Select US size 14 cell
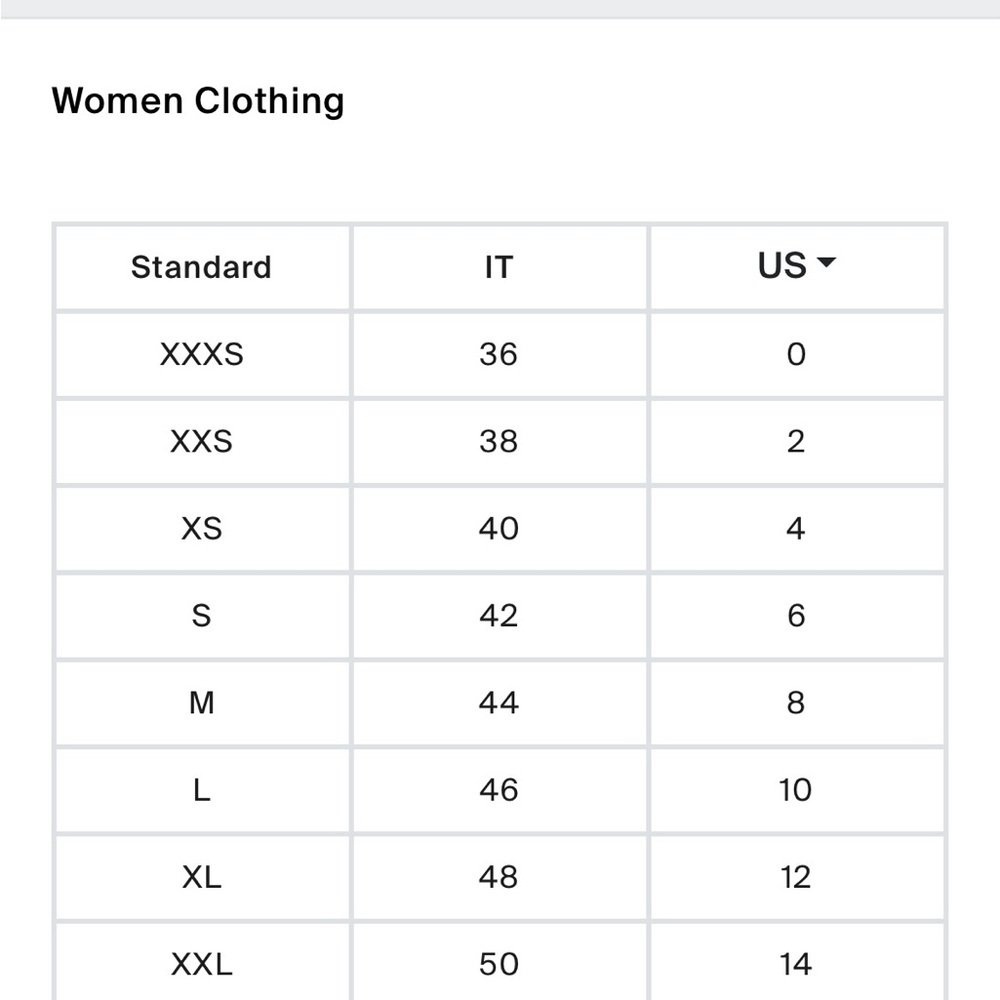Screen dimensions: 1000x1000 (x=797, y=962)
